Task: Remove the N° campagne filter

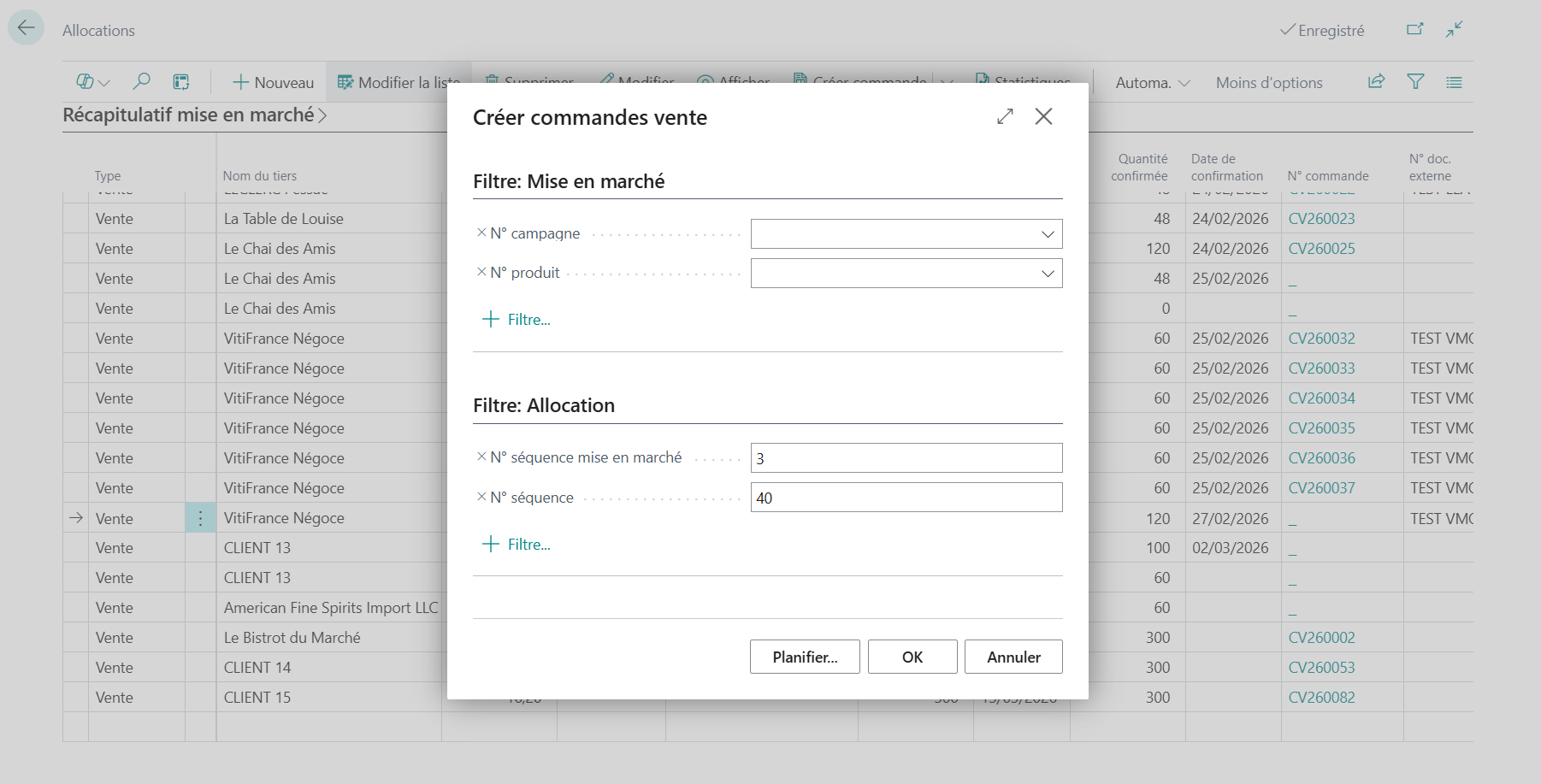Action: [x=481, y=233]
